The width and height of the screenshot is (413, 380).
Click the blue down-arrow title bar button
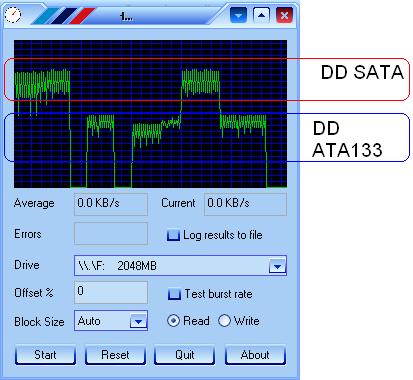pyautogui.click(x=239, y=15)
